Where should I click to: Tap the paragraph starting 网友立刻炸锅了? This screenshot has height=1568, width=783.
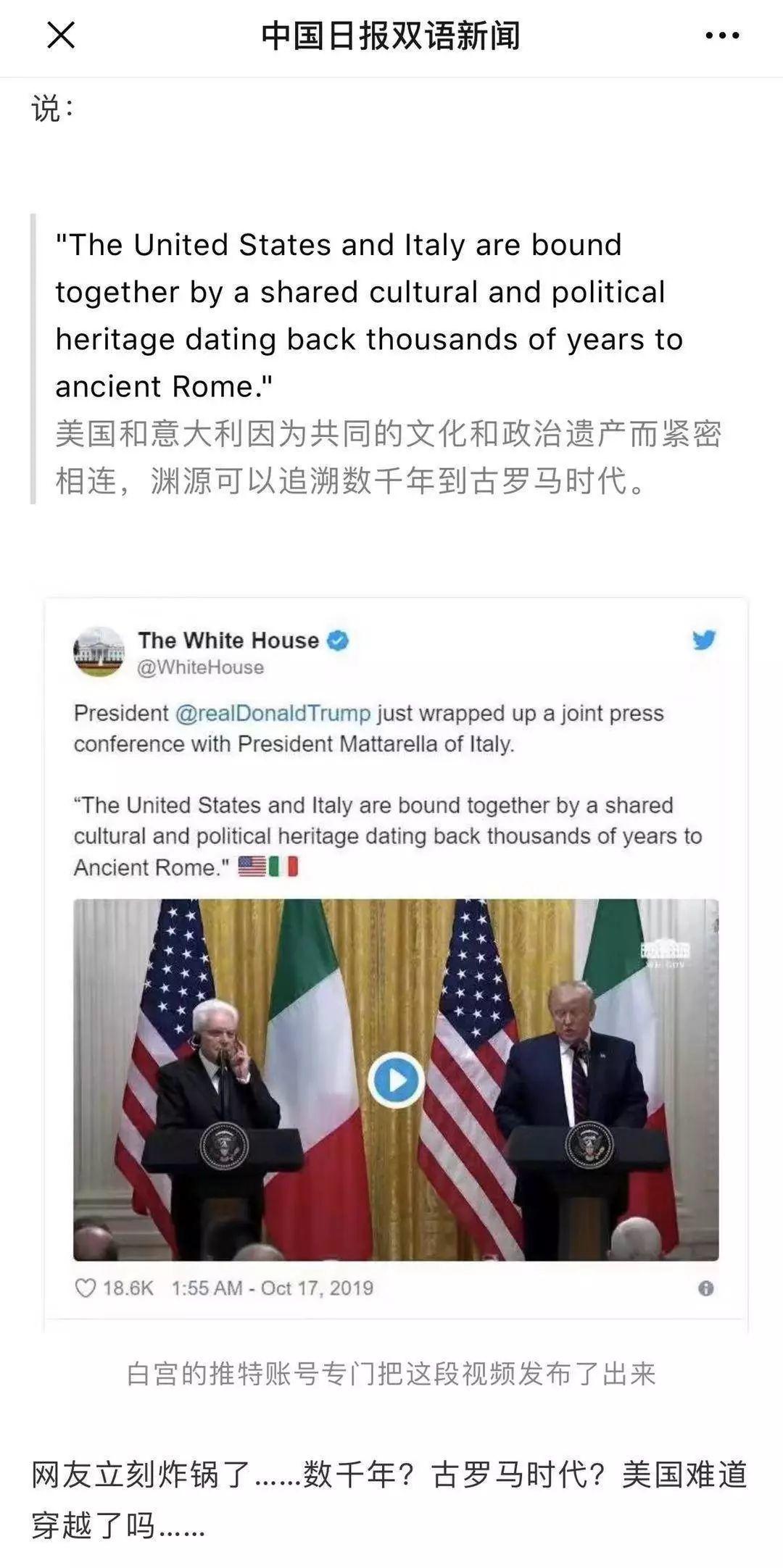pyautogui.click(x=389, y=1500)
